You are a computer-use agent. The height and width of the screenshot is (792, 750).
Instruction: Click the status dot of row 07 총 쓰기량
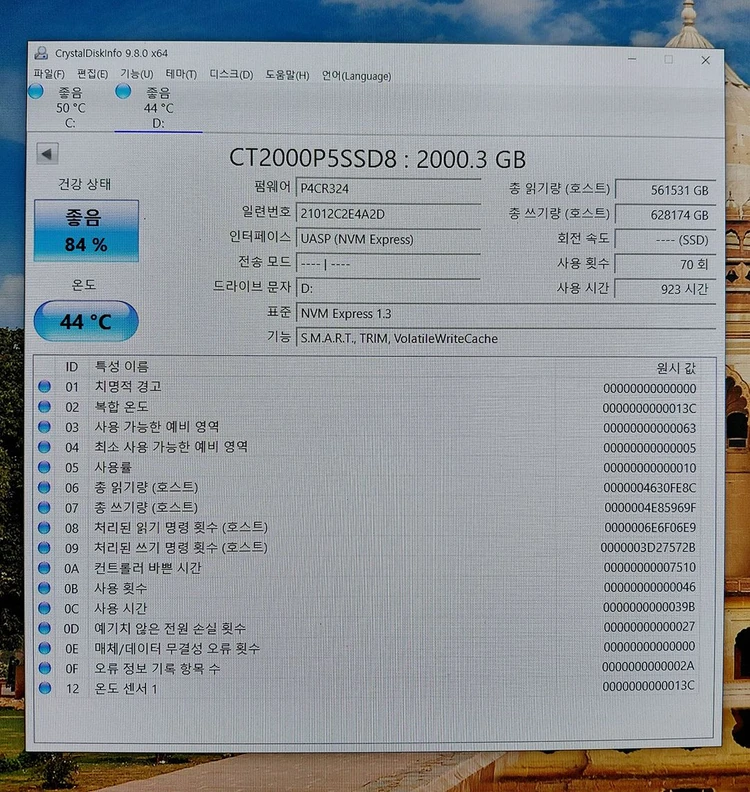pos(44,507)
